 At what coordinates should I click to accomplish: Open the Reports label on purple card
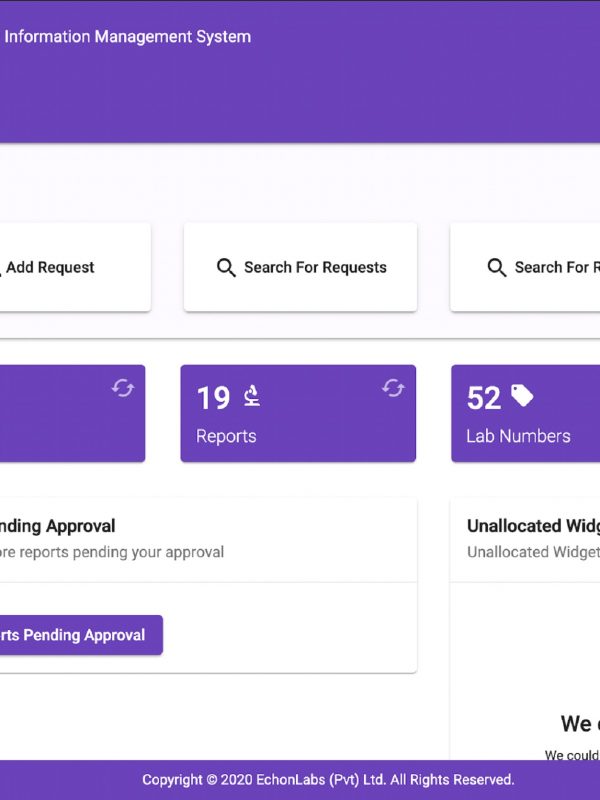click(x=226, y=436)
